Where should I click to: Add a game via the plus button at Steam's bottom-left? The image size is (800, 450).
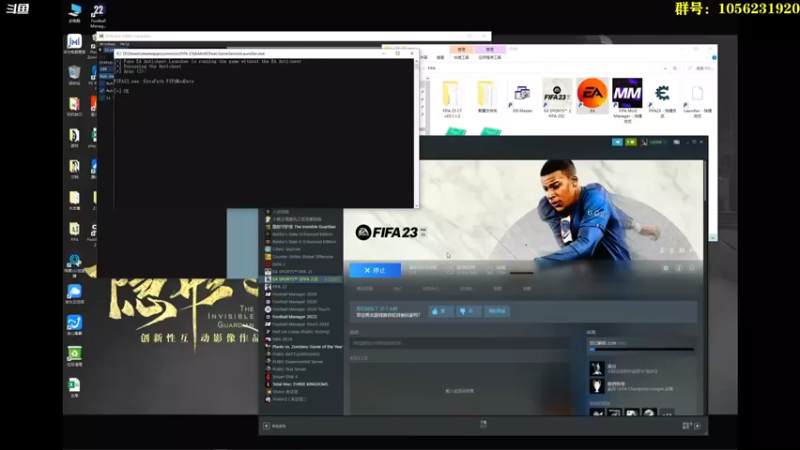266,426
